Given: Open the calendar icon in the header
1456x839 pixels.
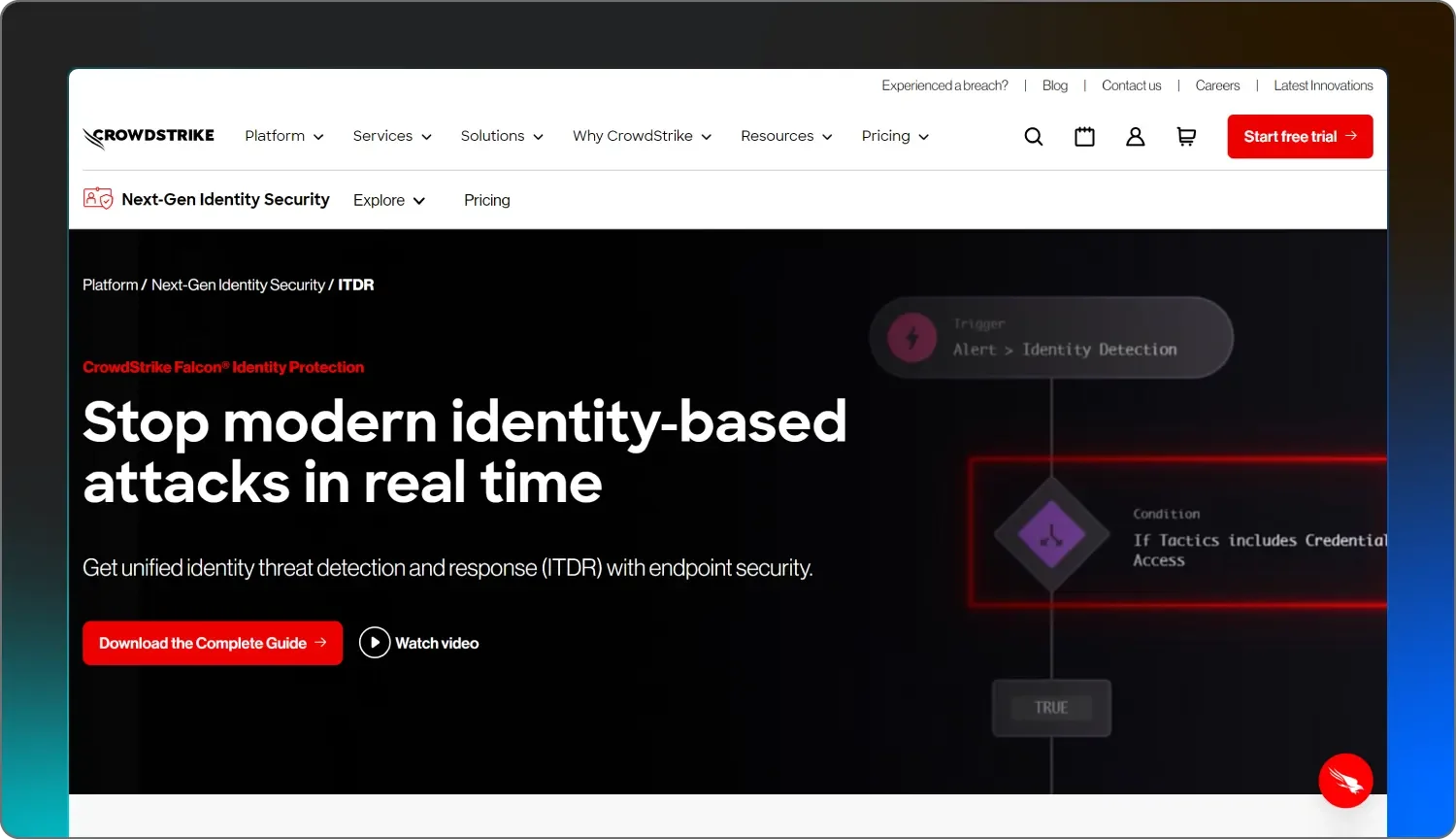Looking at the screenshot, I should point(1084,137).
